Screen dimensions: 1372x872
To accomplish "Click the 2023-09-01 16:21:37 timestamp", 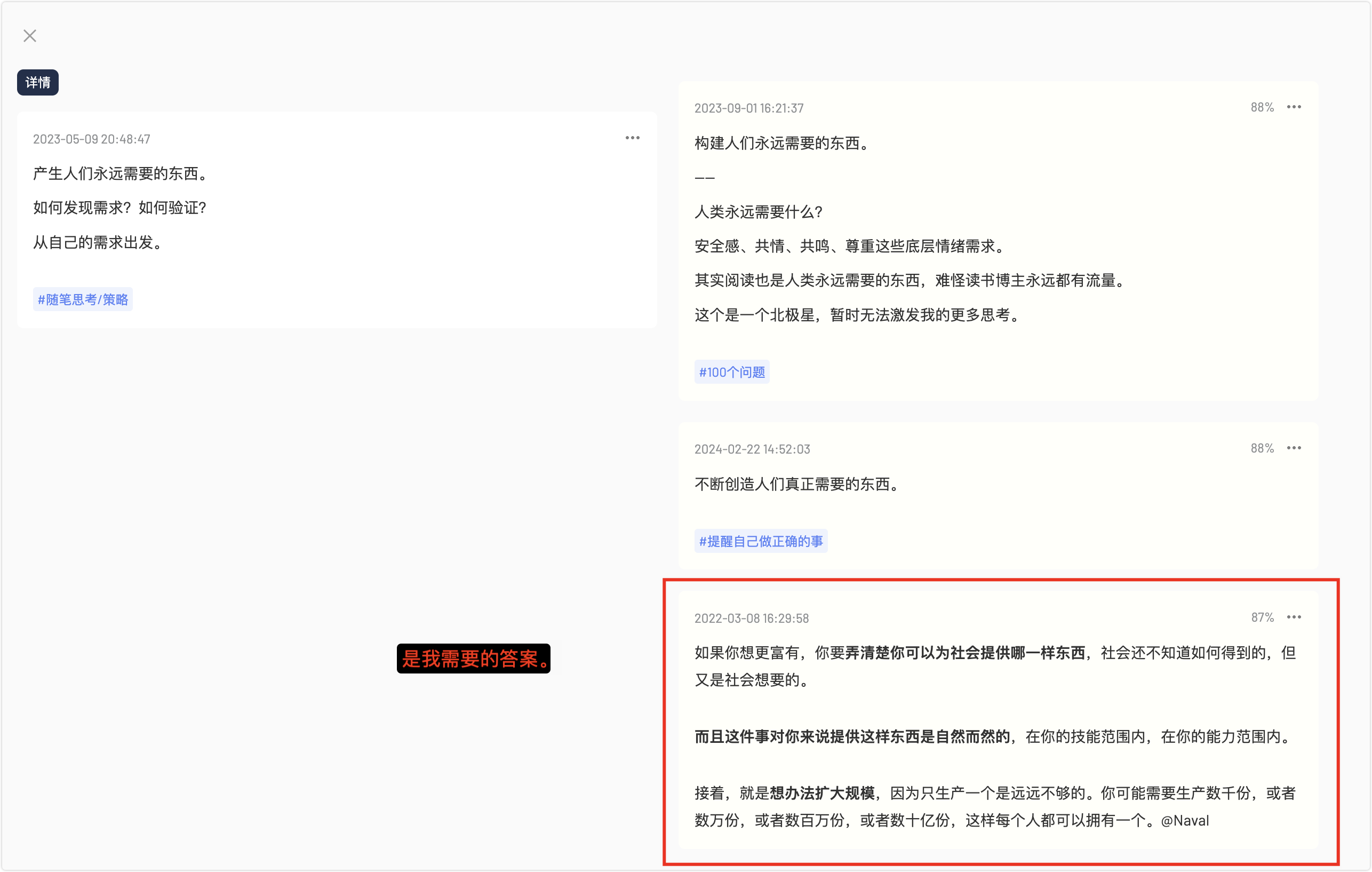I will coord(748,108).
